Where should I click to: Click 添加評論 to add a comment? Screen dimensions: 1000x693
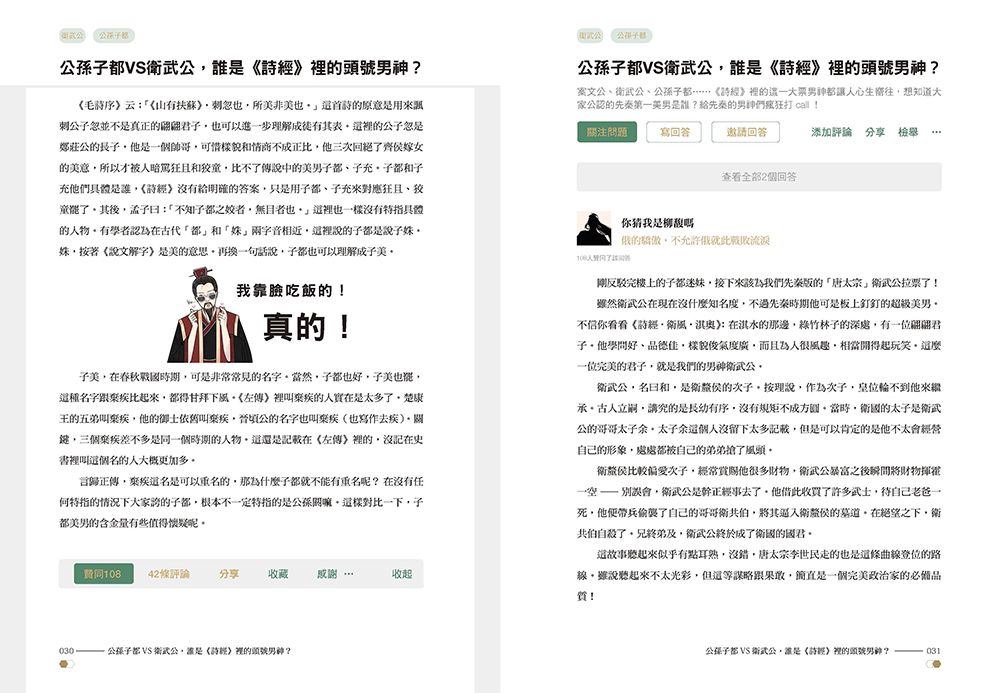[x=831, y=132]
